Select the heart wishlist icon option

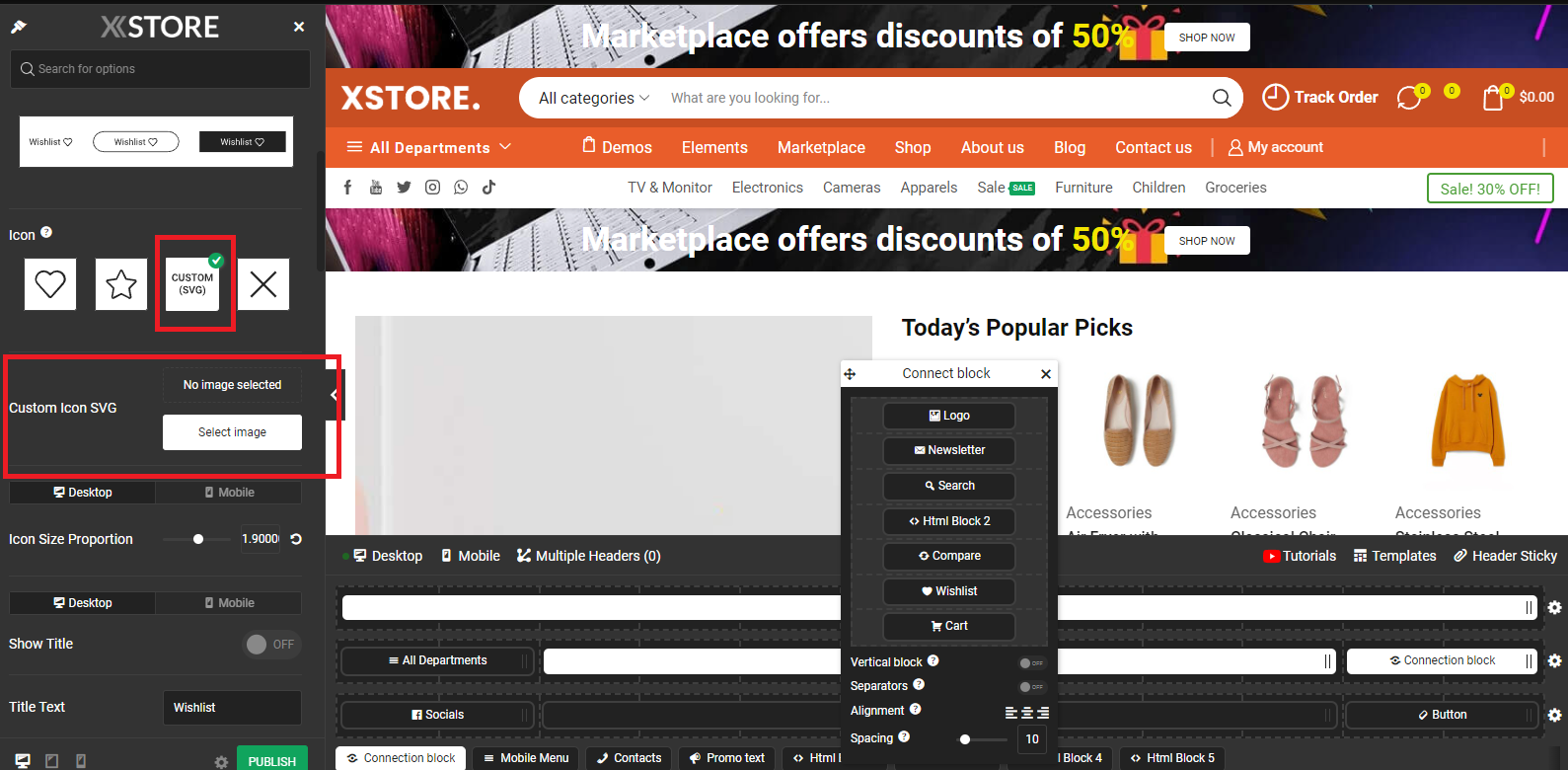click(x=50, y=284)
